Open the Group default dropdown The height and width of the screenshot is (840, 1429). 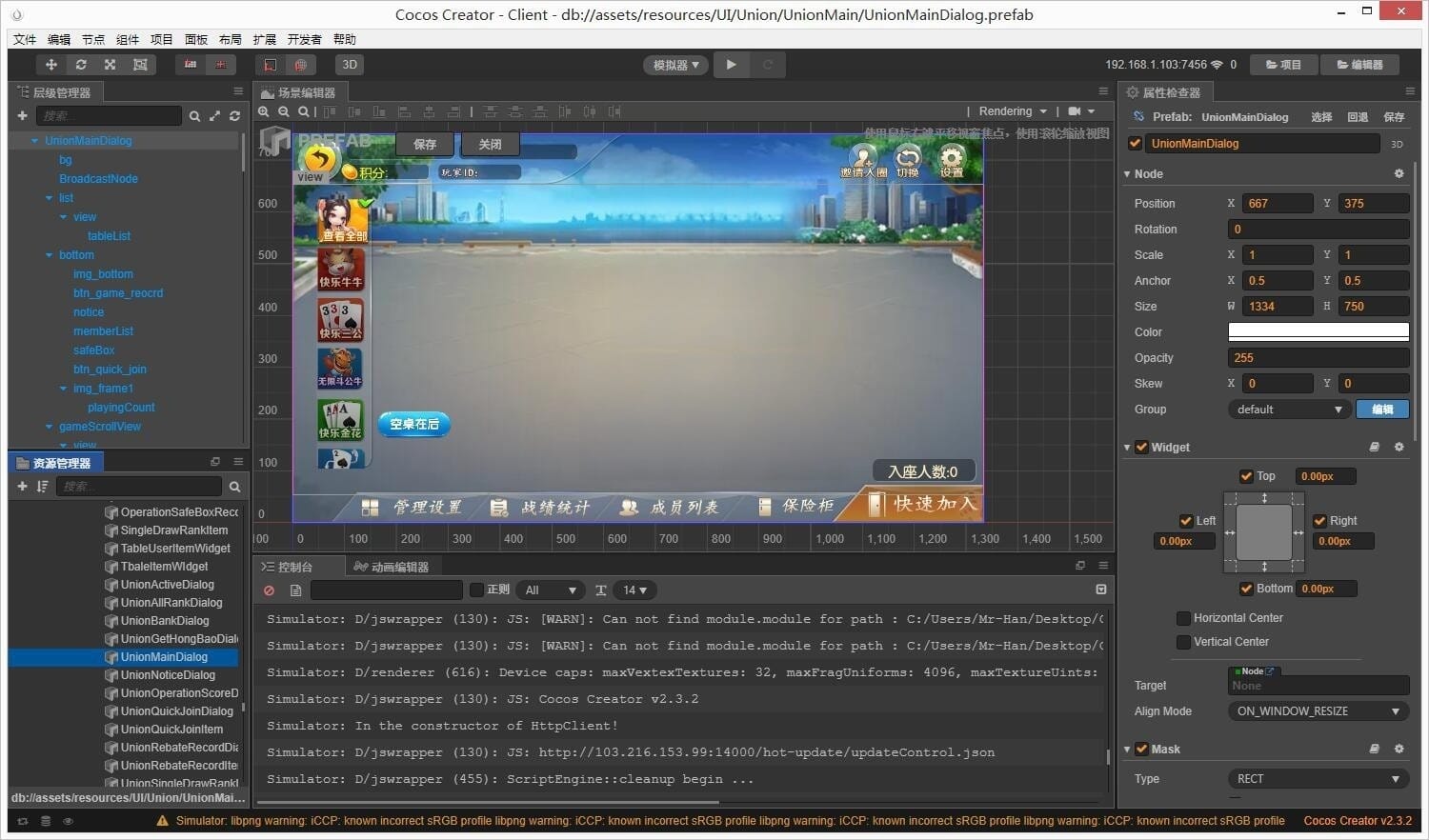click(x=1289, y=410)
